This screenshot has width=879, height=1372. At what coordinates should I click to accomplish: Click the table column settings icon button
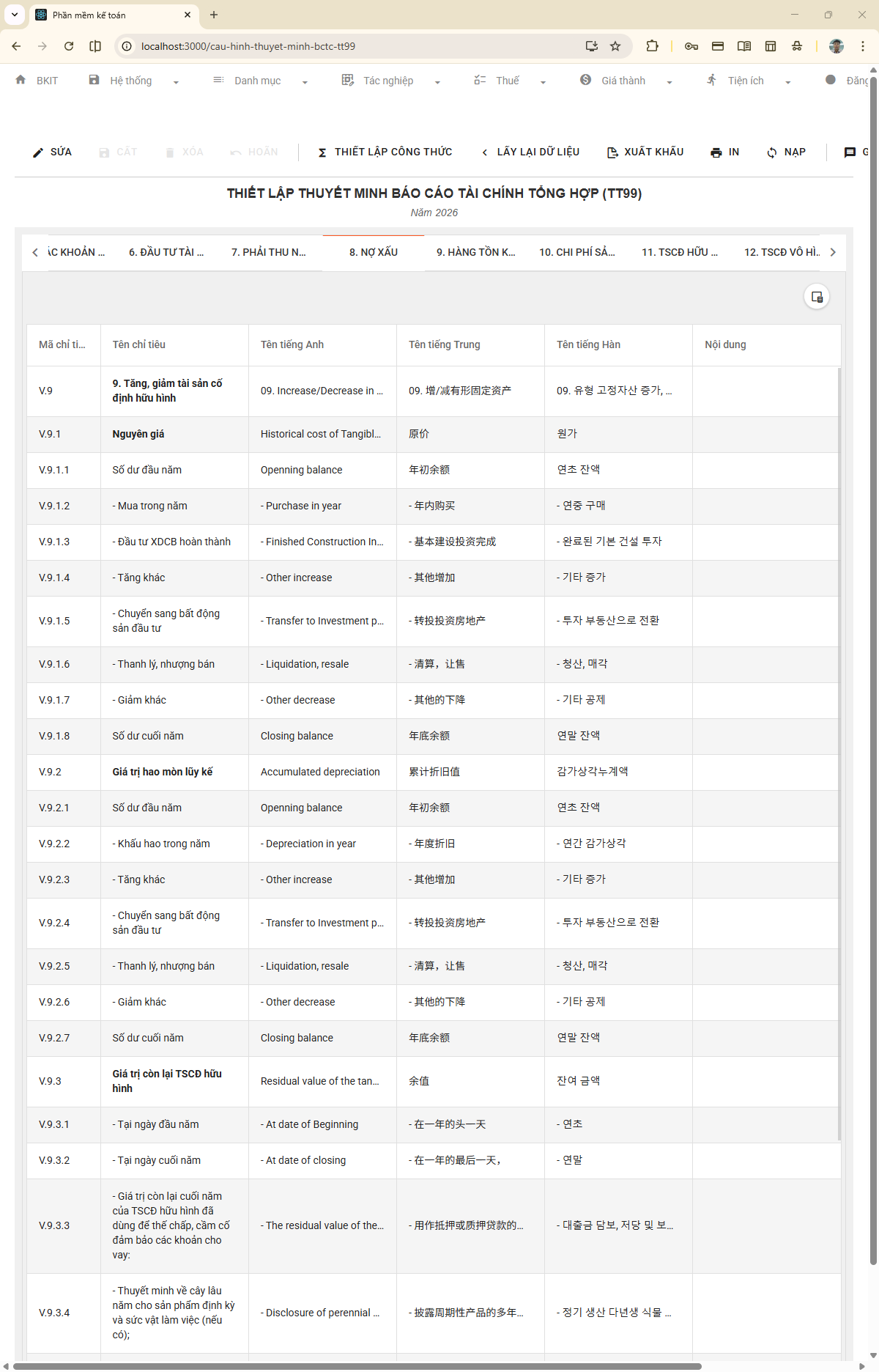click(817, 297)
